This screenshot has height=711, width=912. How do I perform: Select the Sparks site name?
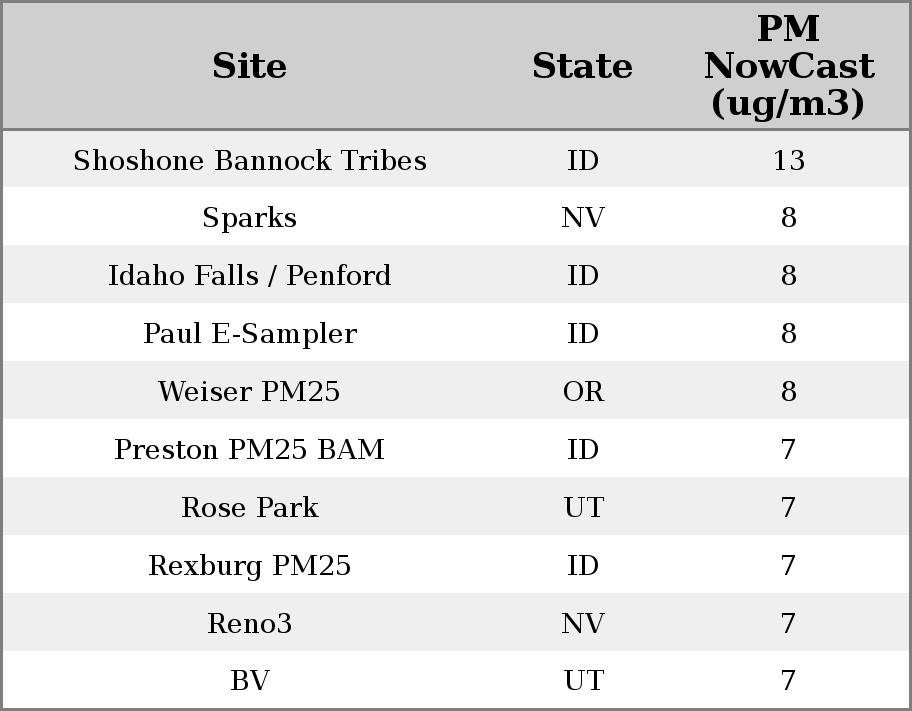click(250, 218)
